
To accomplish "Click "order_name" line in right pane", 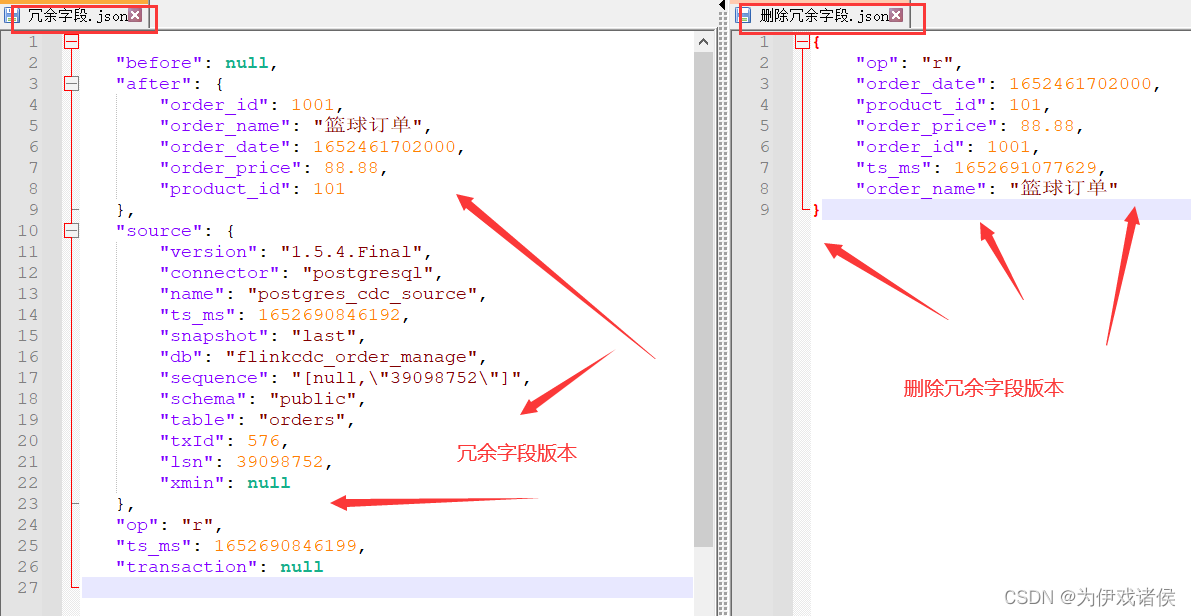I will coord(987,188).
